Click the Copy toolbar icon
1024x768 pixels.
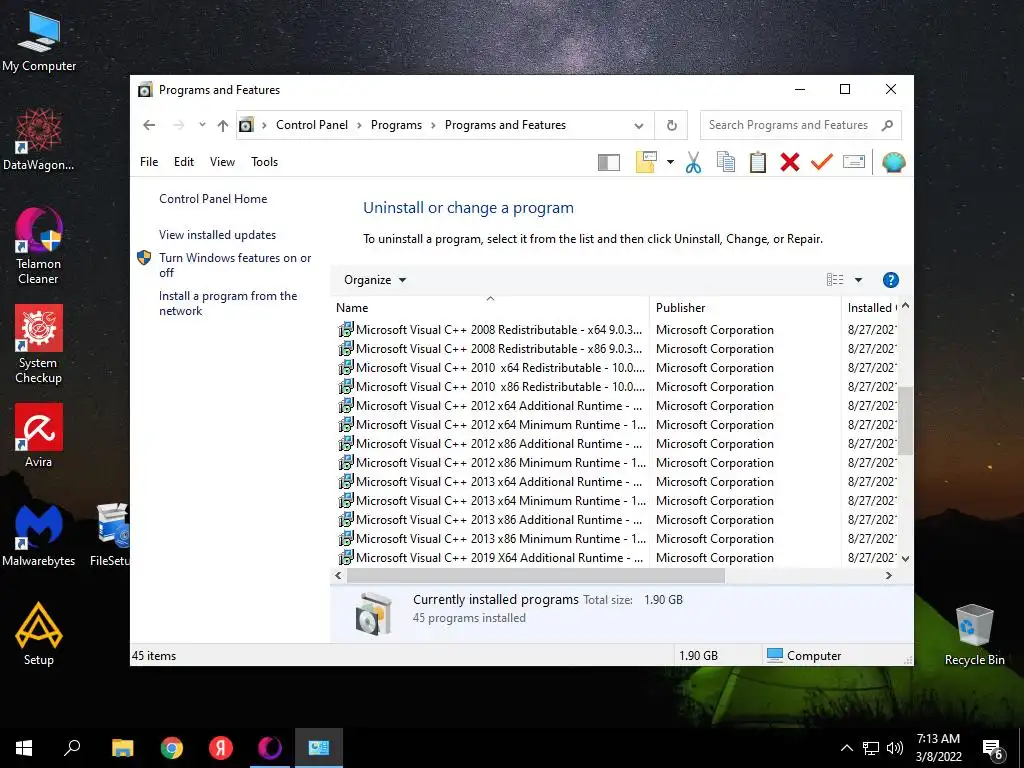coord(726,162)
